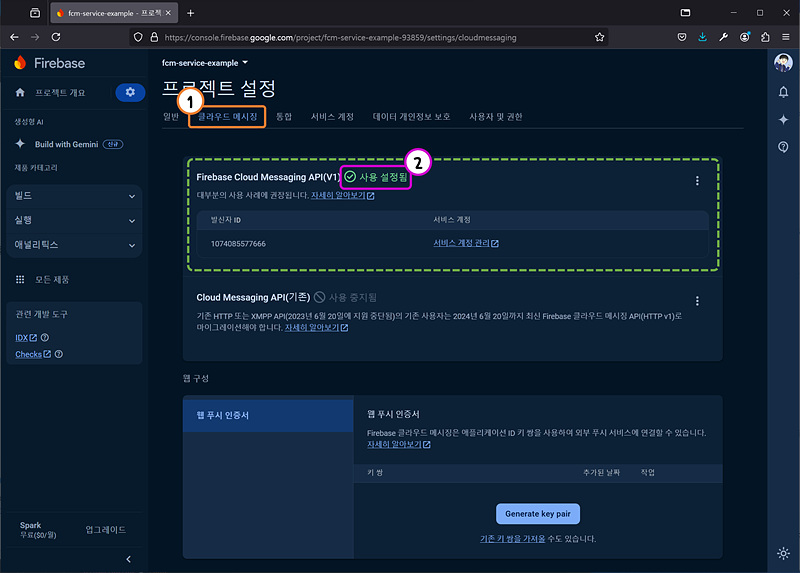
Task: Click the 기존 키 쌍을 가져올 link
Action: 512,539
